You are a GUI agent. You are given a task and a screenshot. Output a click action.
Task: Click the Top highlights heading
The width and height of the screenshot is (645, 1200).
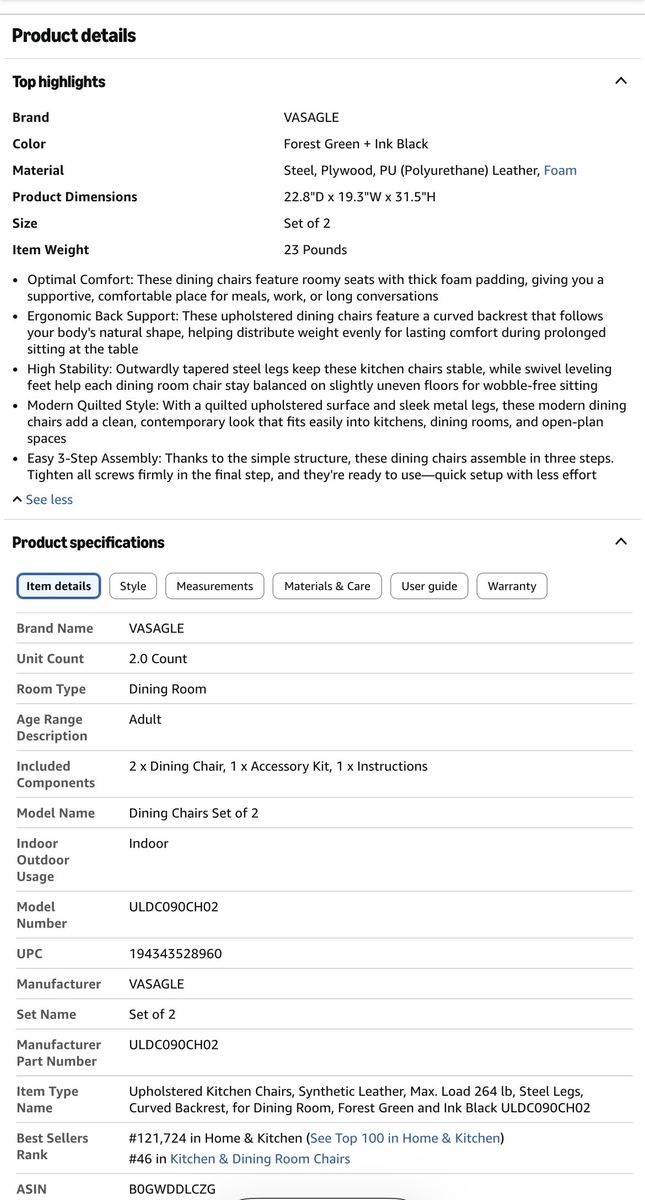click(x=59, y=82)
